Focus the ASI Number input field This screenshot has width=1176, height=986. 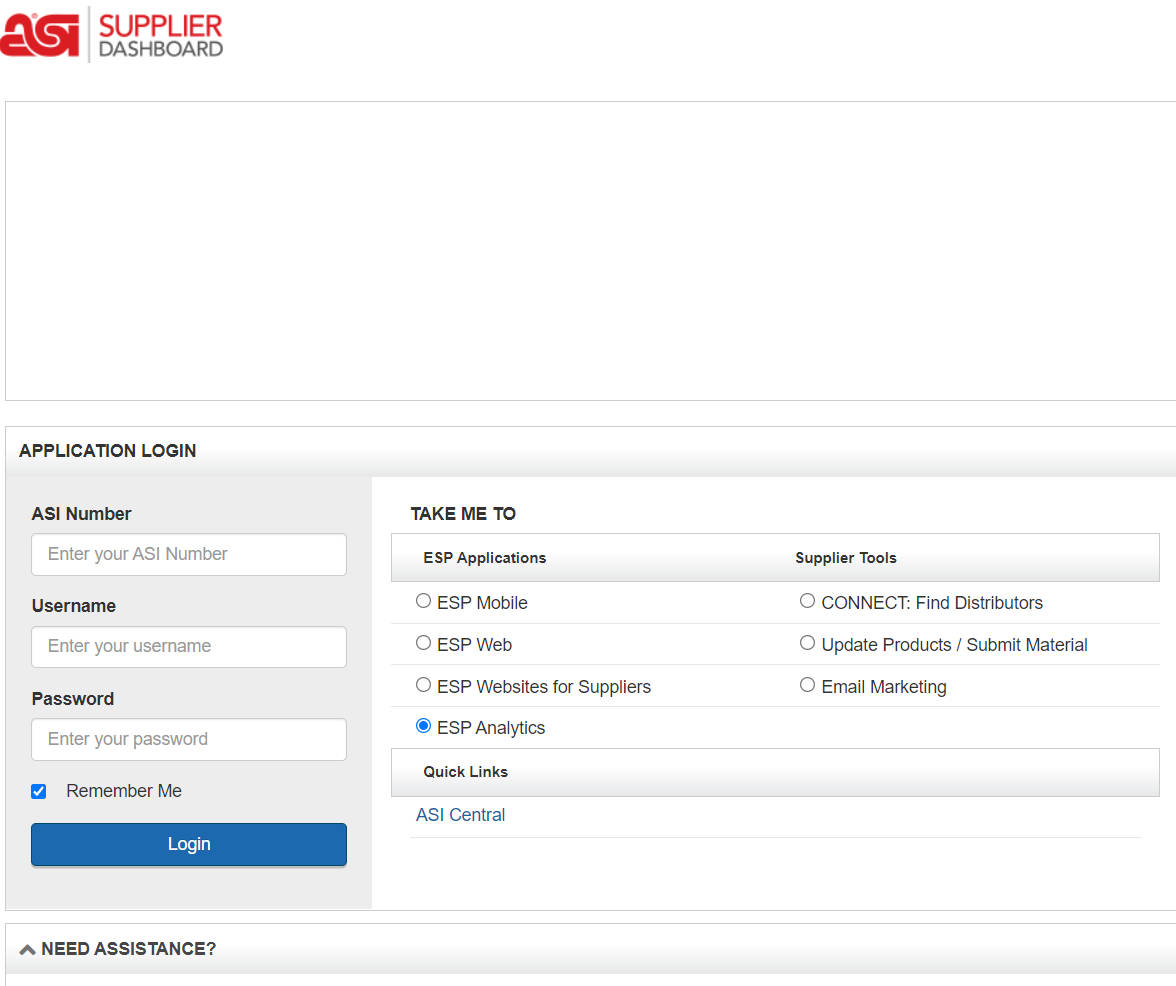(189, 554)
